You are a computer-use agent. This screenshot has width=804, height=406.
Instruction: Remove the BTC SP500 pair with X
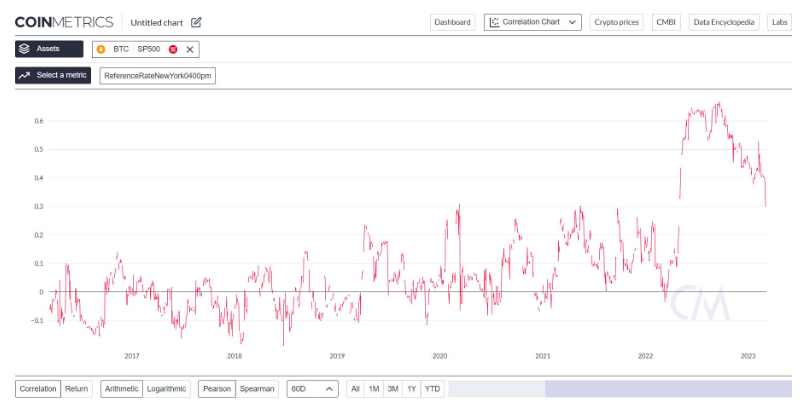[190, 49]
